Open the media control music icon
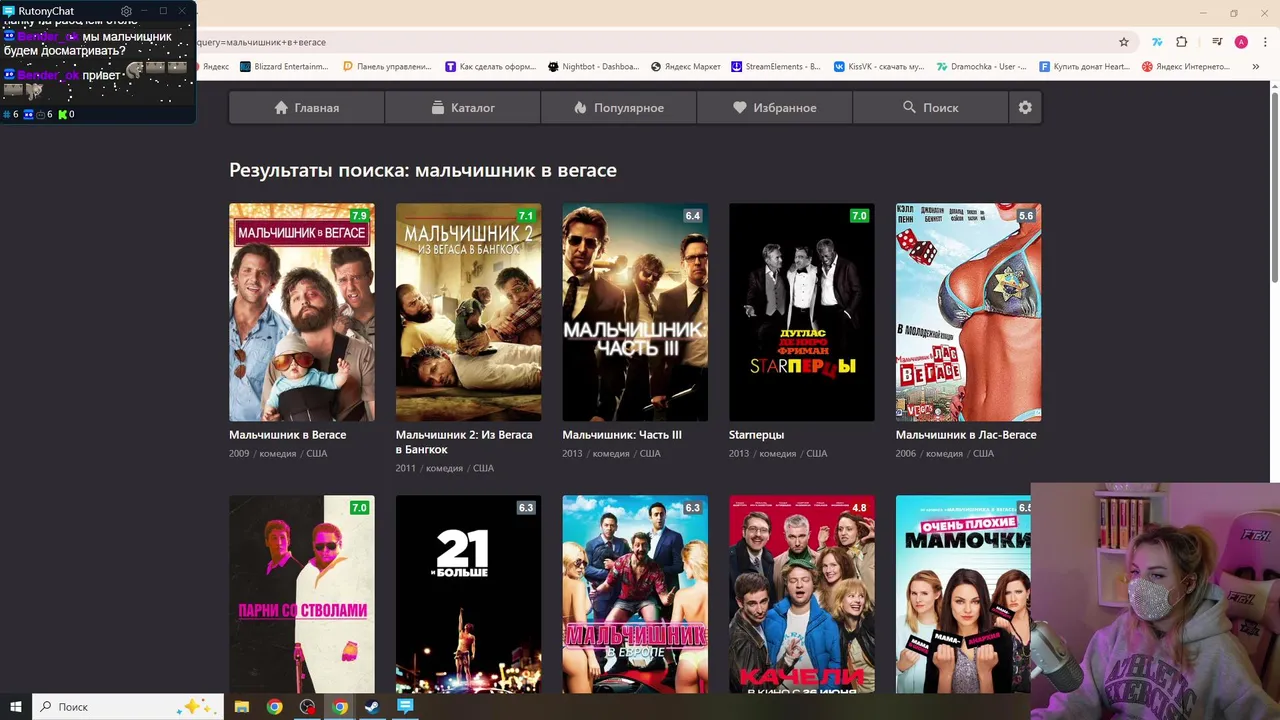Screen dimensions: 1280x720 1217,42
